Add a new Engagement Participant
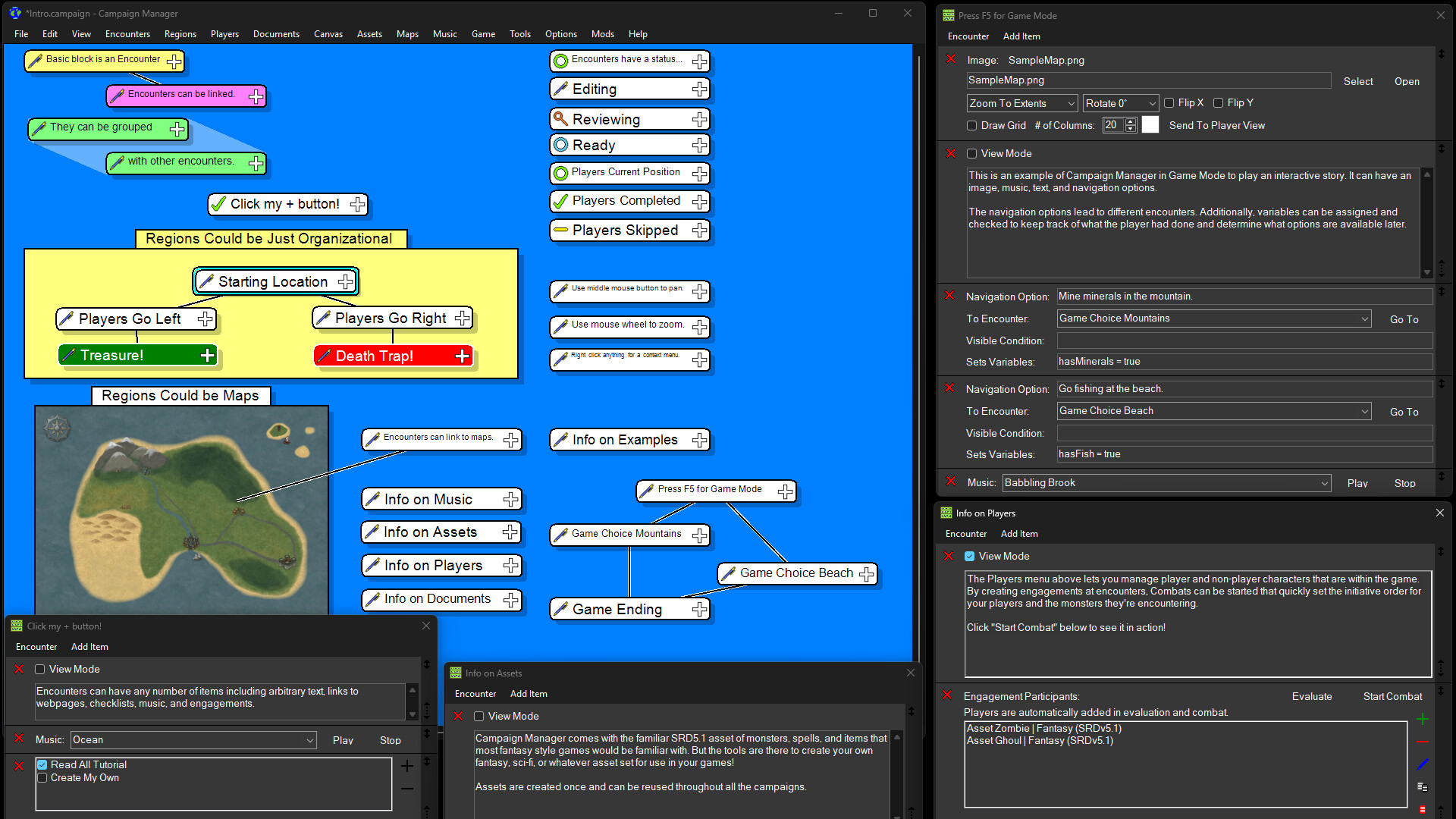 coord(1423,719)
